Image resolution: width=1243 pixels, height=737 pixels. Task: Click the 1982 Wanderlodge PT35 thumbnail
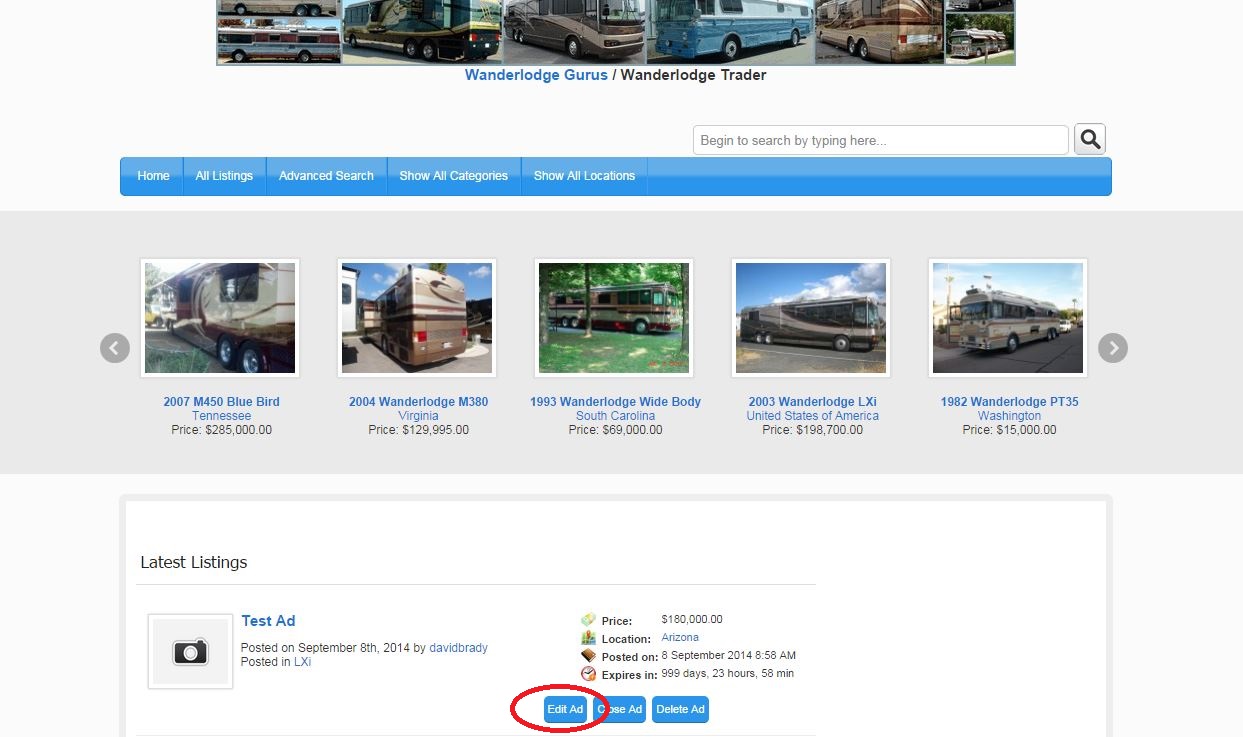coord(1008,318)
